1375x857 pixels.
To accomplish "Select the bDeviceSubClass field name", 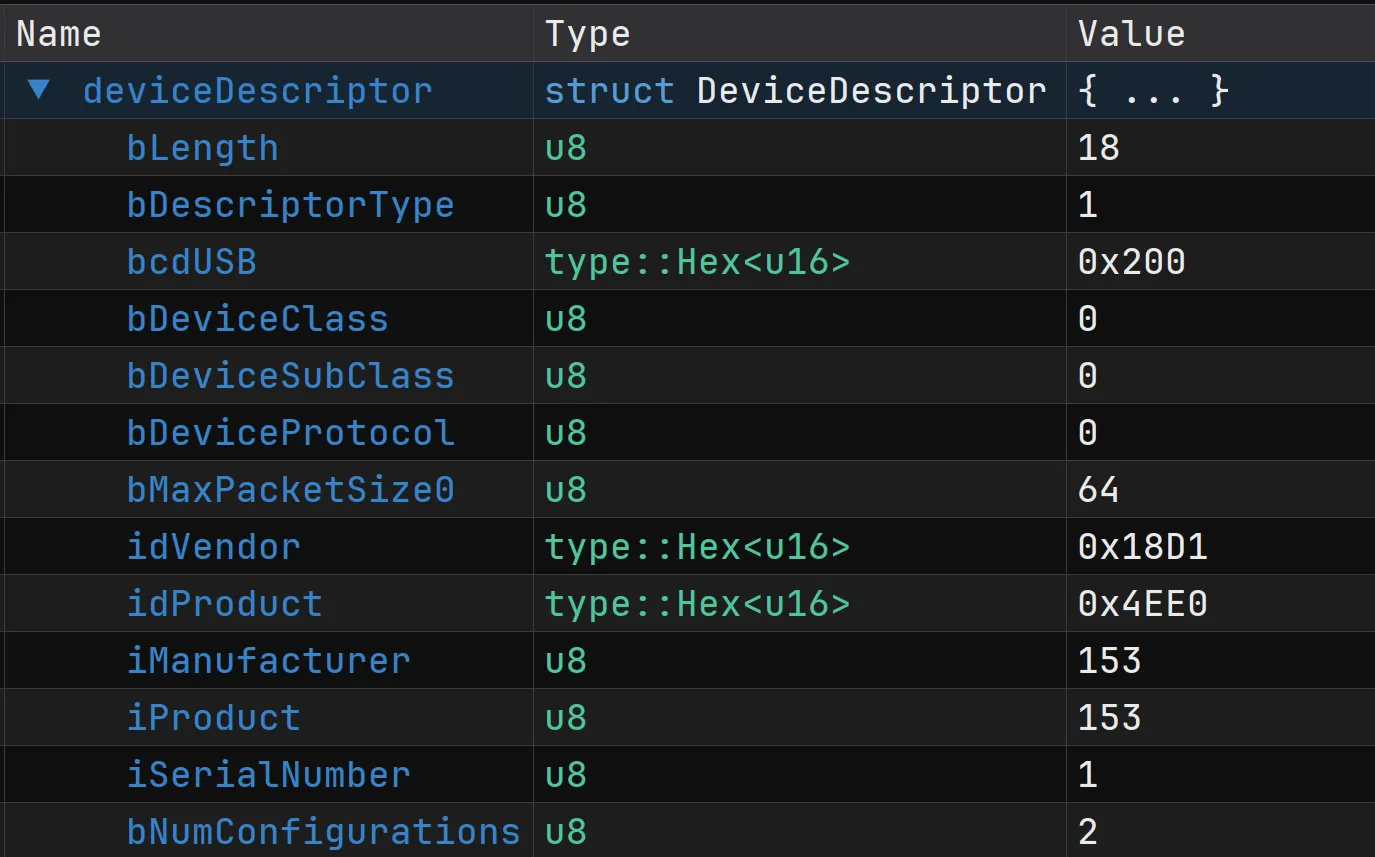I will pos(290,376).
